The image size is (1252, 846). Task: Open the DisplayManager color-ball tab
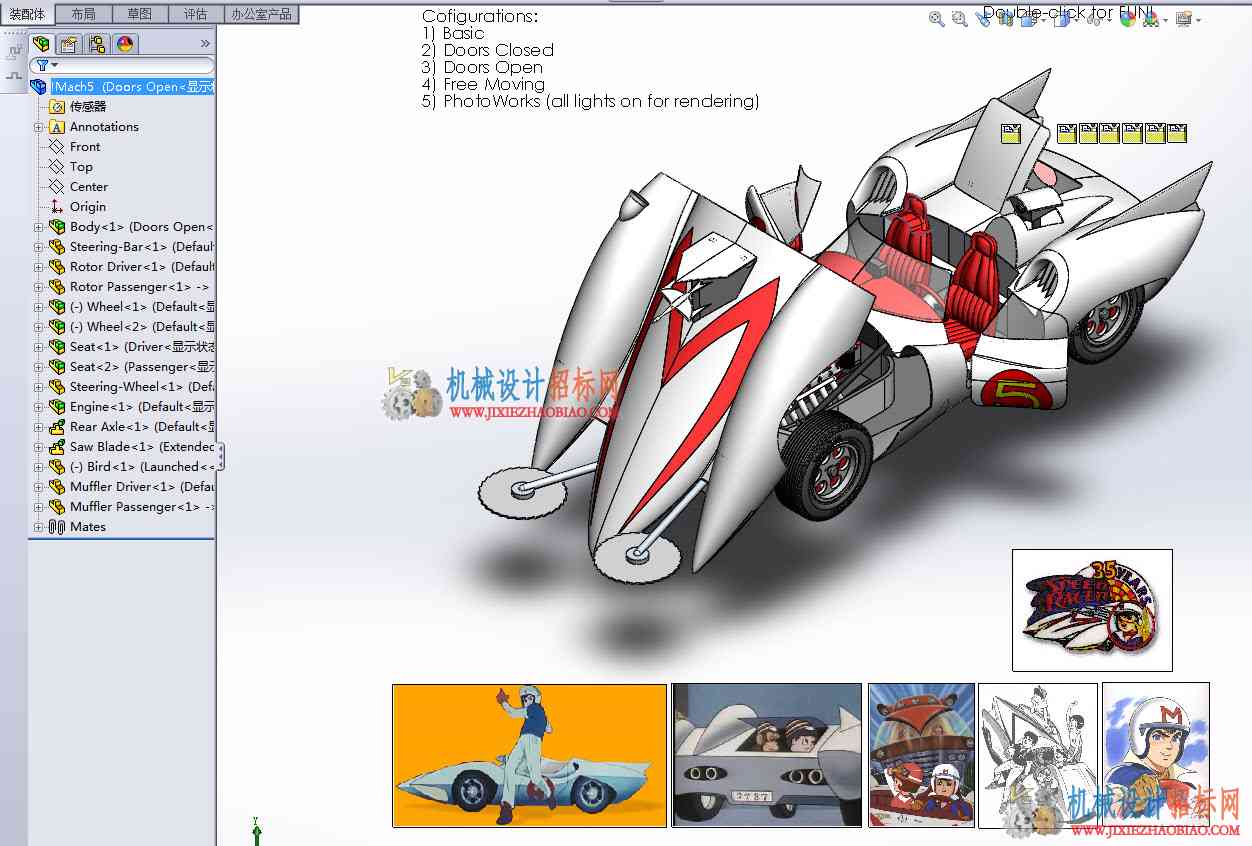(124, 44)
